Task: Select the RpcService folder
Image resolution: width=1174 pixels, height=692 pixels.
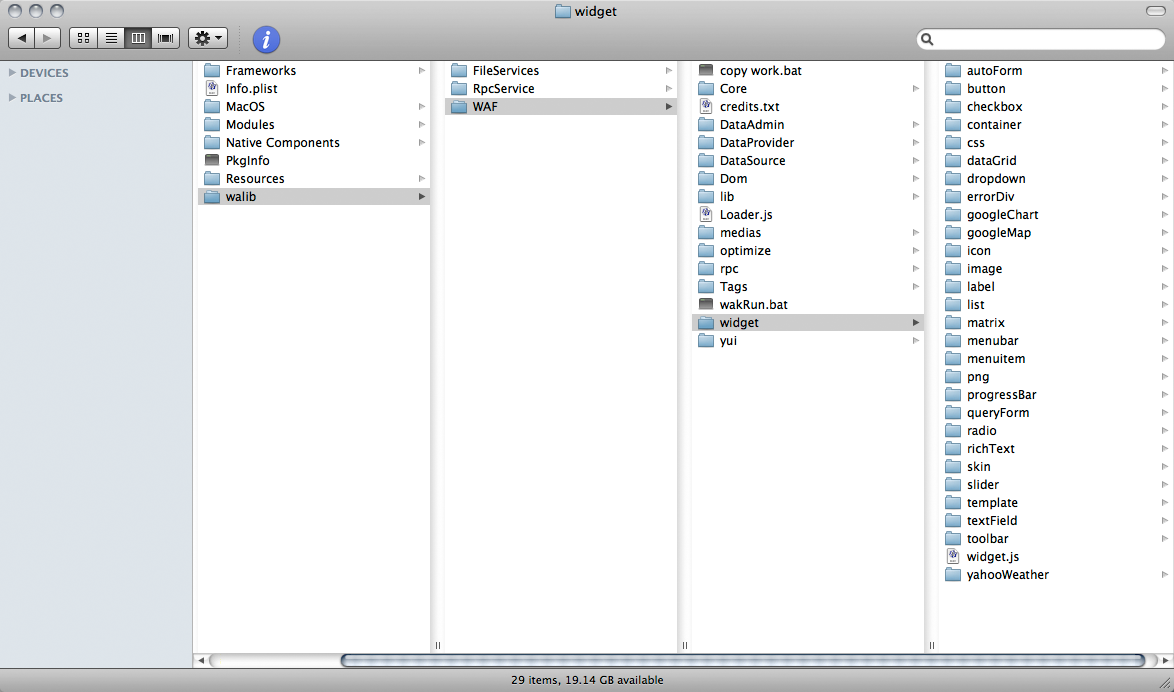Action: coord(503,89)
